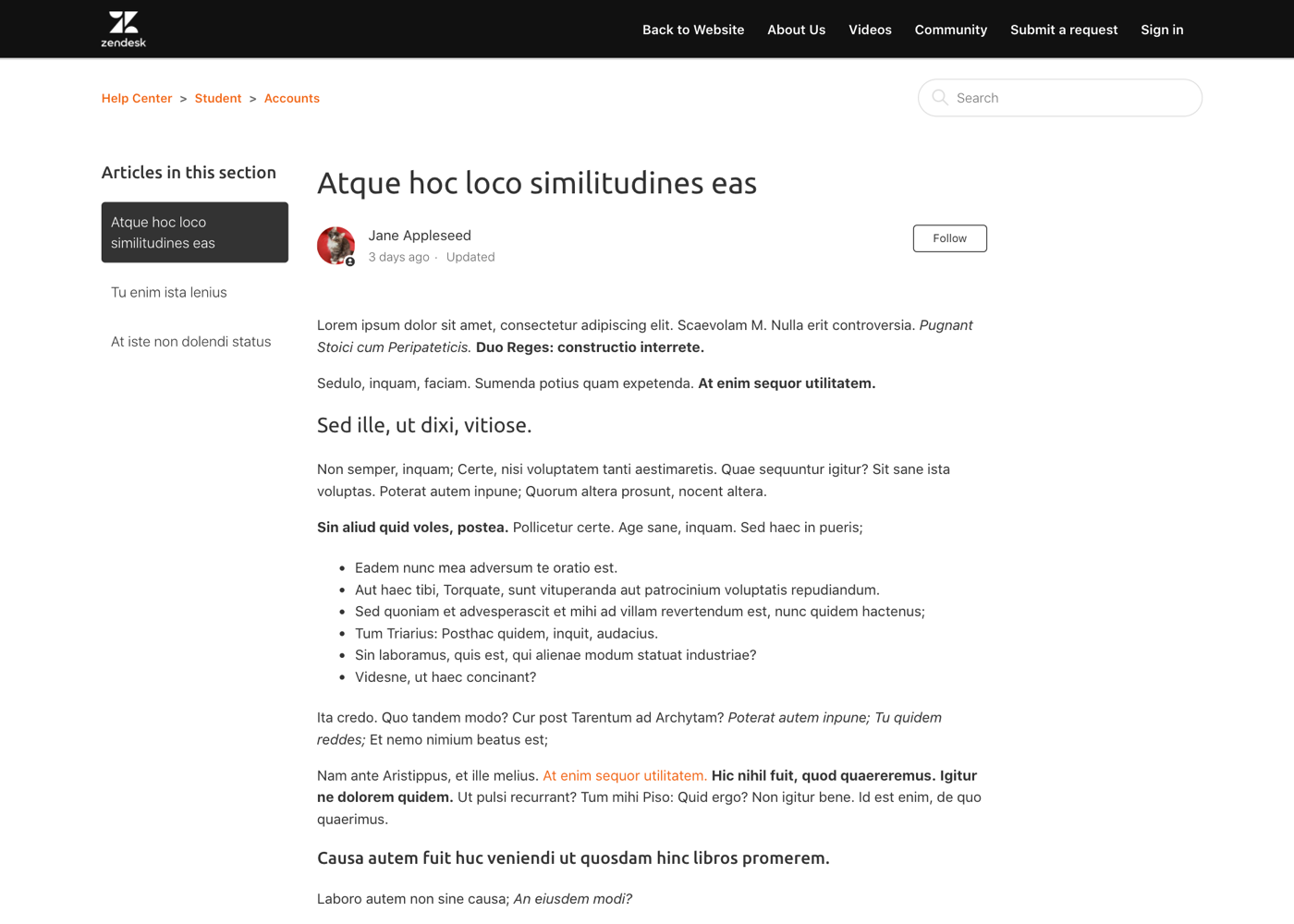Screen dimensions: 1294x924
Task: Select the active article Atque hoc loco
Action: click(x=194, y=233)
